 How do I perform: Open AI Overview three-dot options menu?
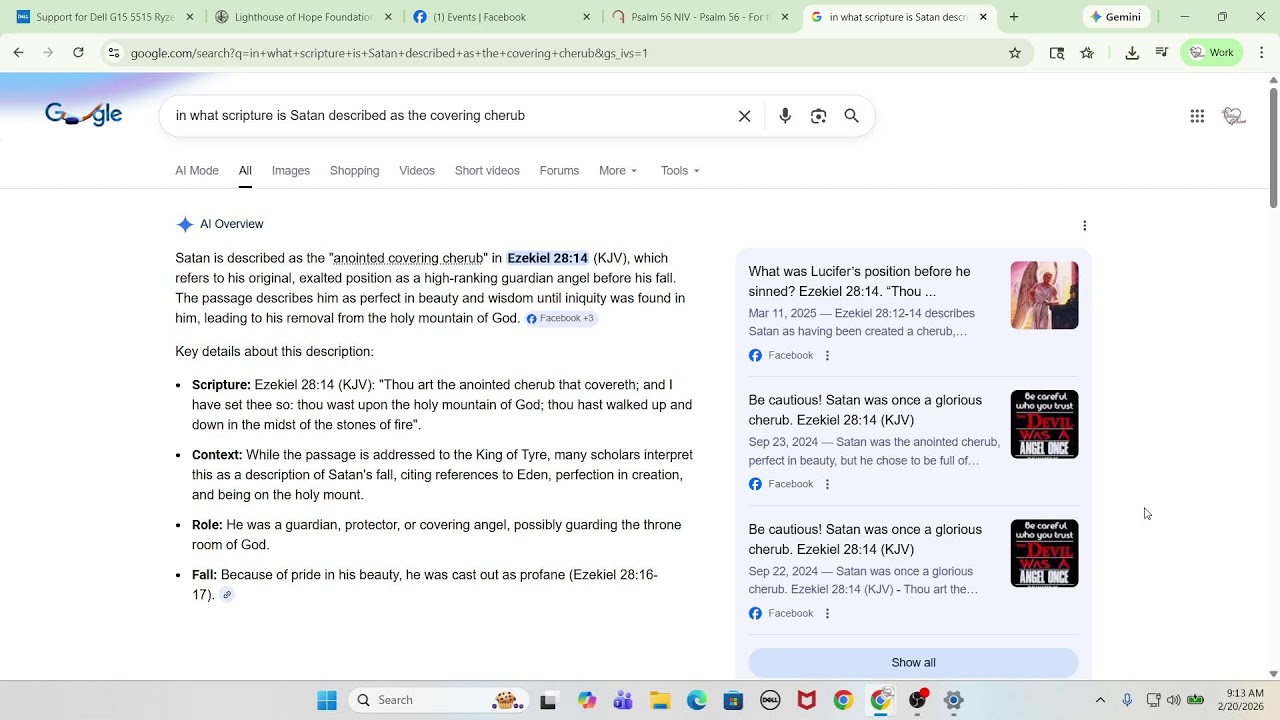tap(1085, 226)
